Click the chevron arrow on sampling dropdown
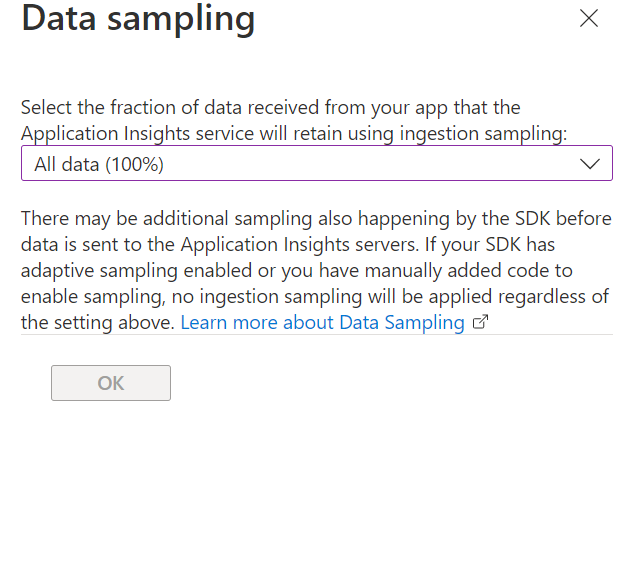 tap(589, 163)
